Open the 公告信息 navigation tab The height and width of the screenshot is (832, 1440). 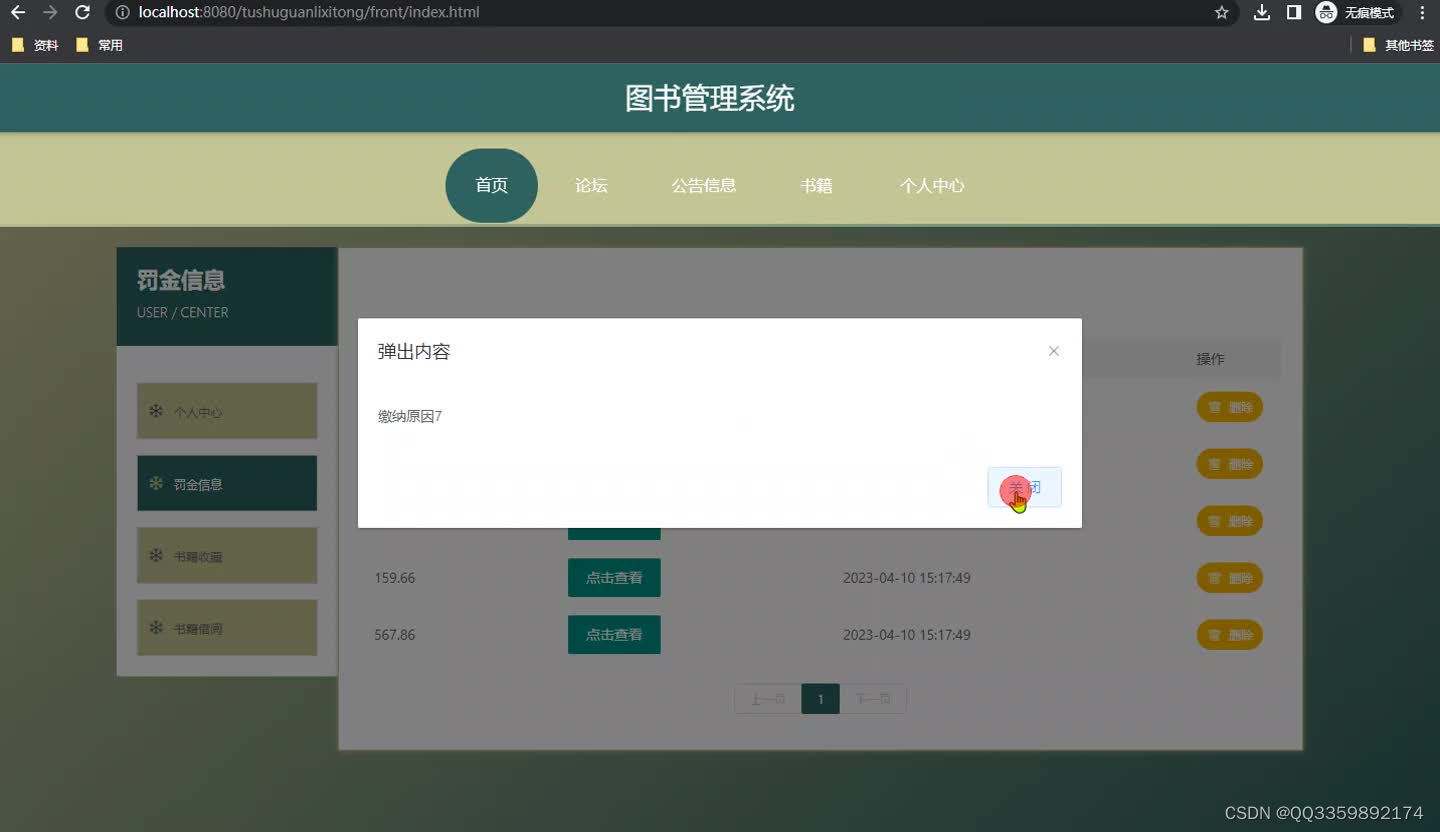[704, 185]
